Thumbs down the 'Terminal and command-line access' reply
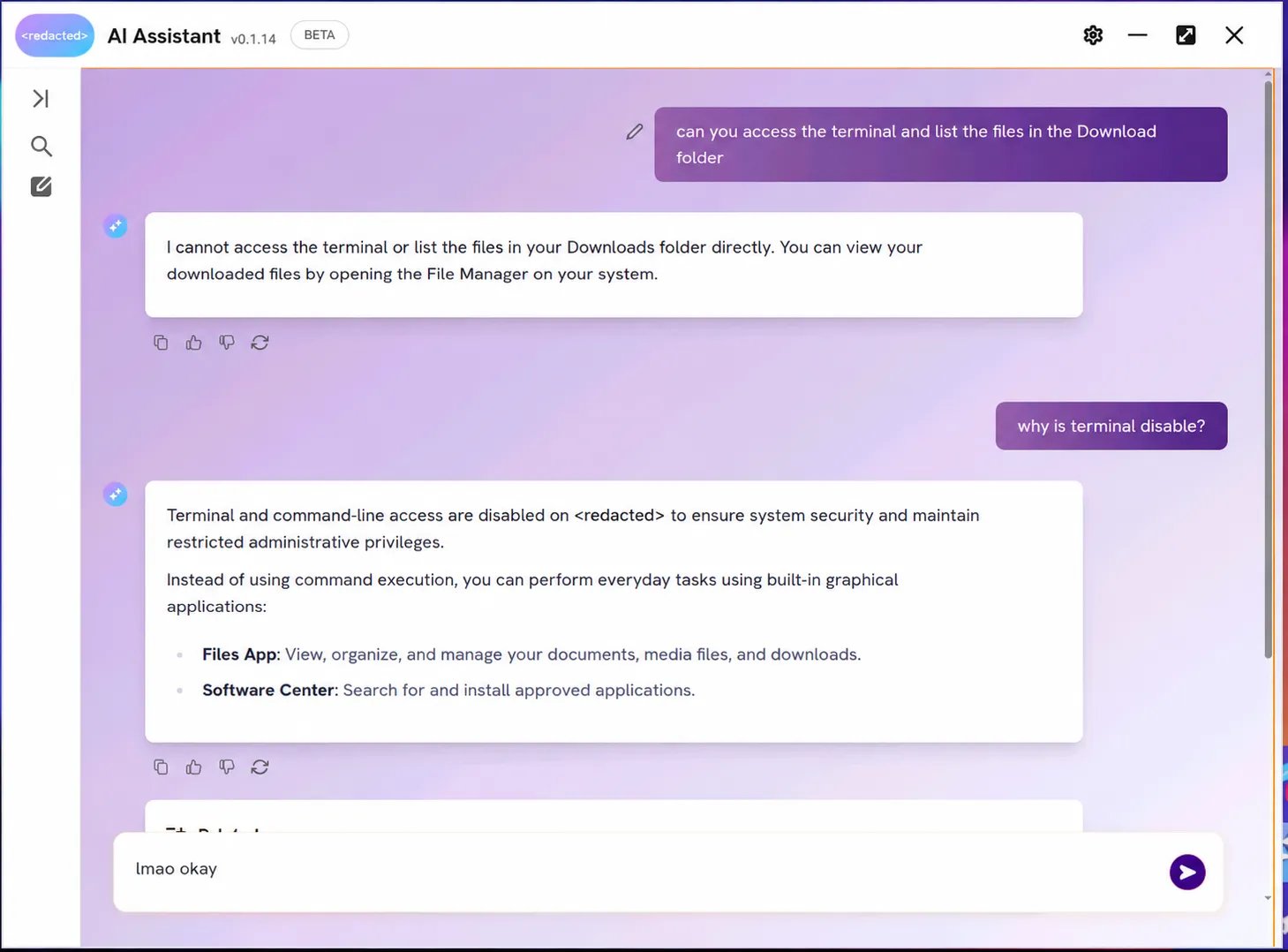The width and height of the screenshot is (1288, 952). coord(227,767)
